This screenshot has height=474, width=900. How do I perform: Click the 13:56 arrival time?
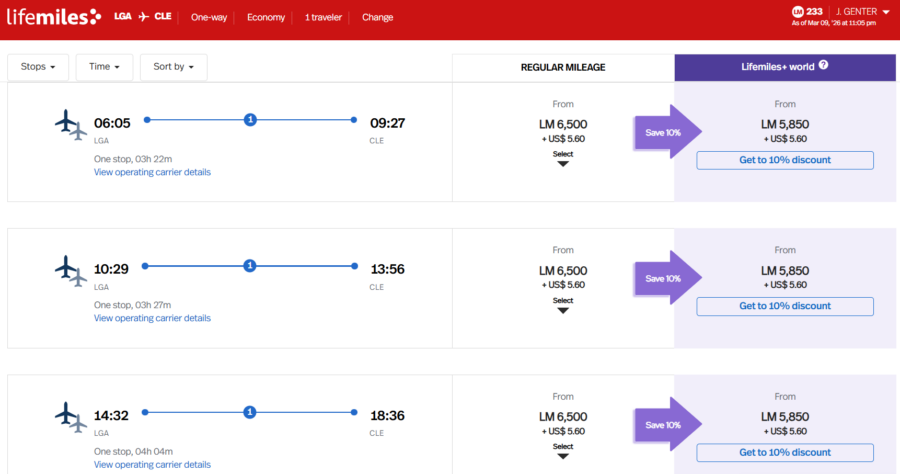click(387, 269)
